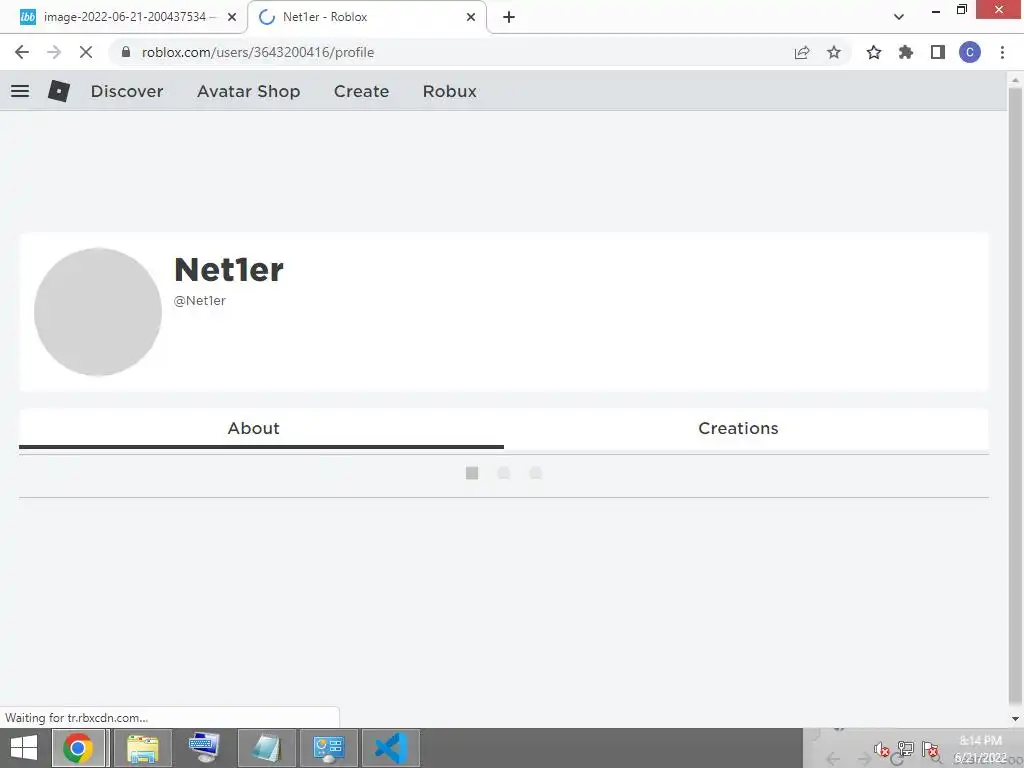Open the Chrome profile avatar C
This screenshot has width=1024, height=768.
[970, 52]
